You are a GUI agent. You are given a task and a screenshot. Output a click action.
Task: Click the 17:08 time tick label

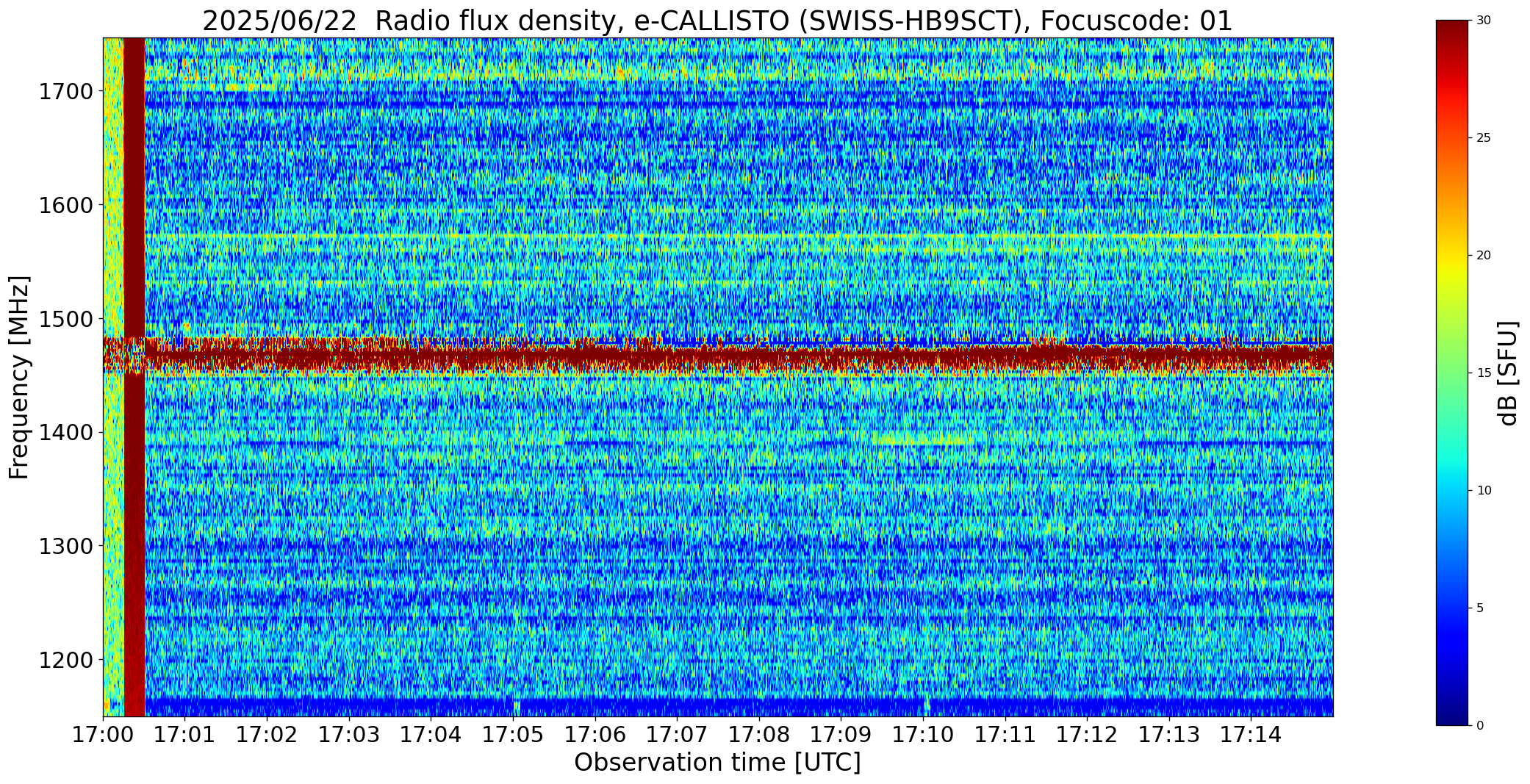(759, 735)
